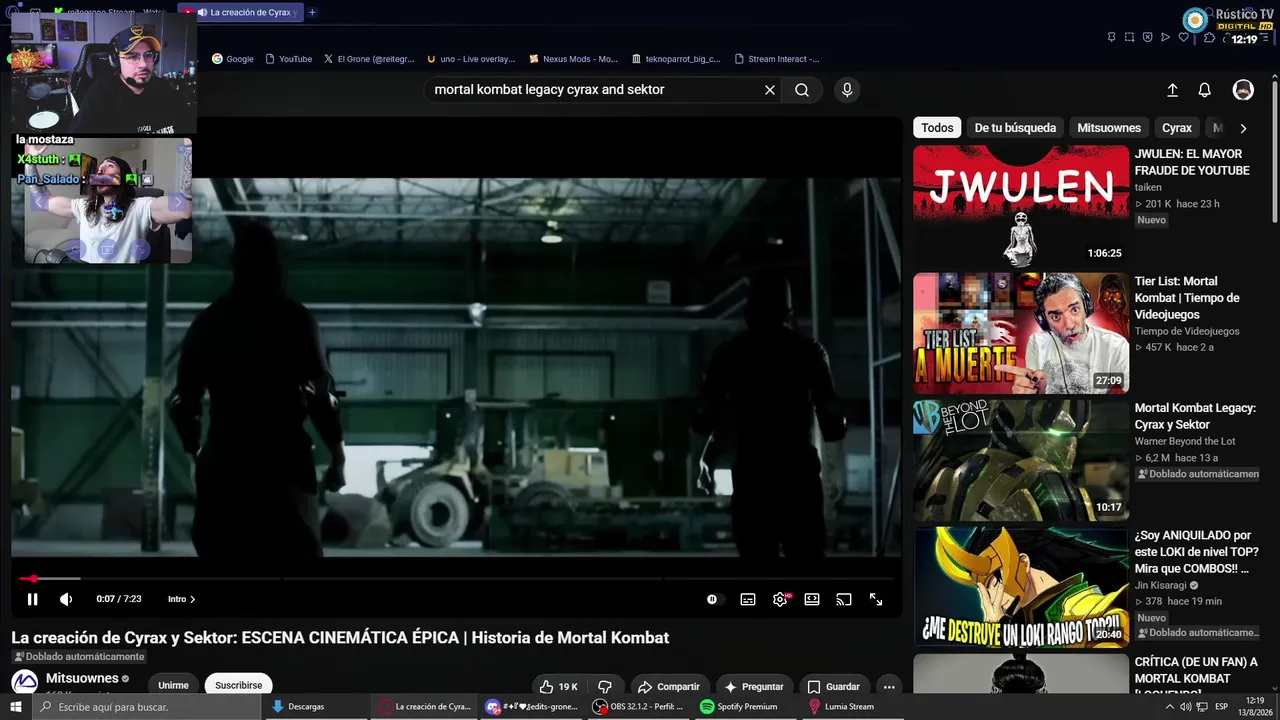Screen dimensions: 1280x720
Task: Select the 'Todos' filter chip
Action: (937, 128)
